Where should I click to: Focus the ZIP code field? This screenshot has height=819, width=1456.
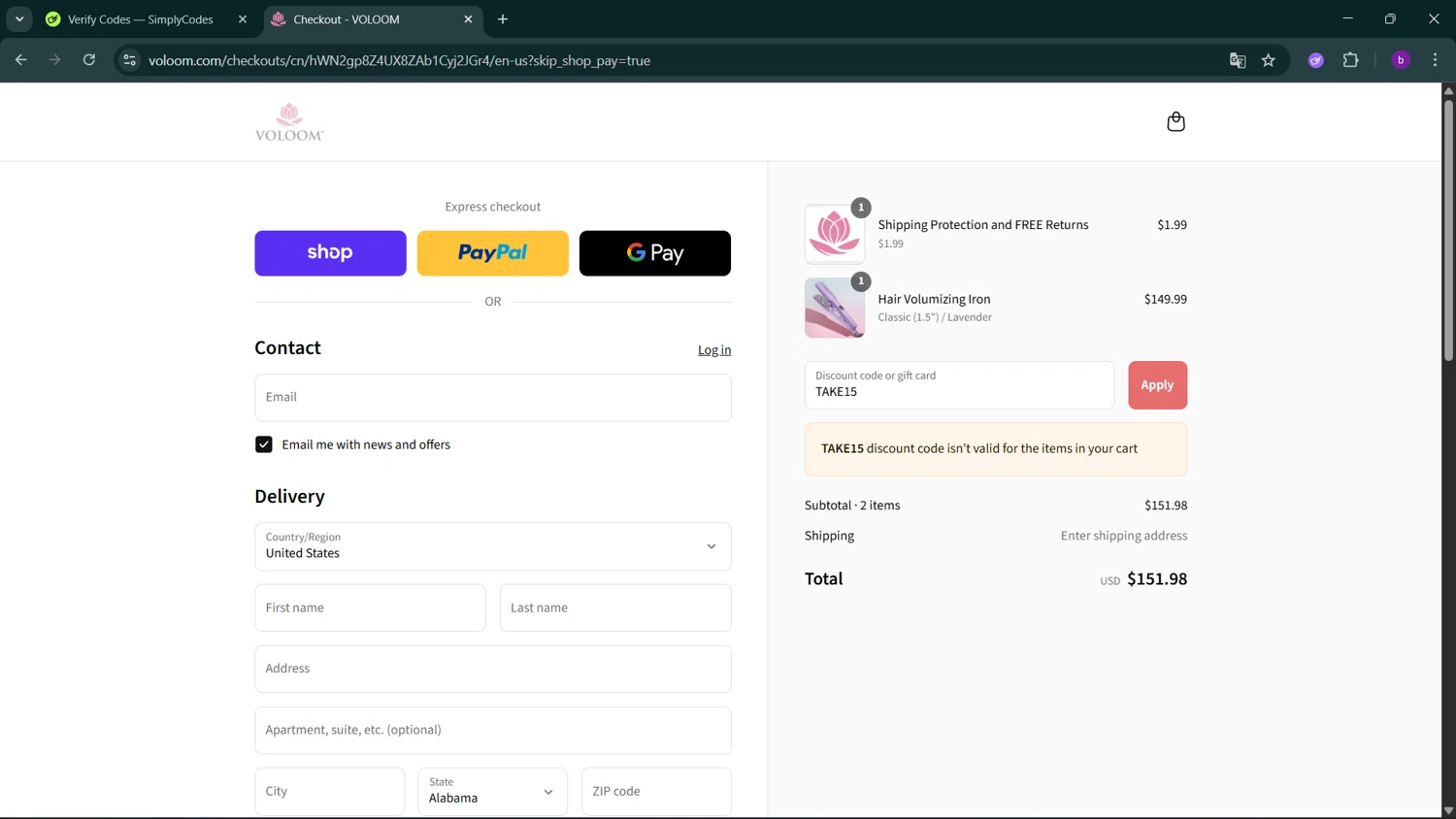click(656, 791)
